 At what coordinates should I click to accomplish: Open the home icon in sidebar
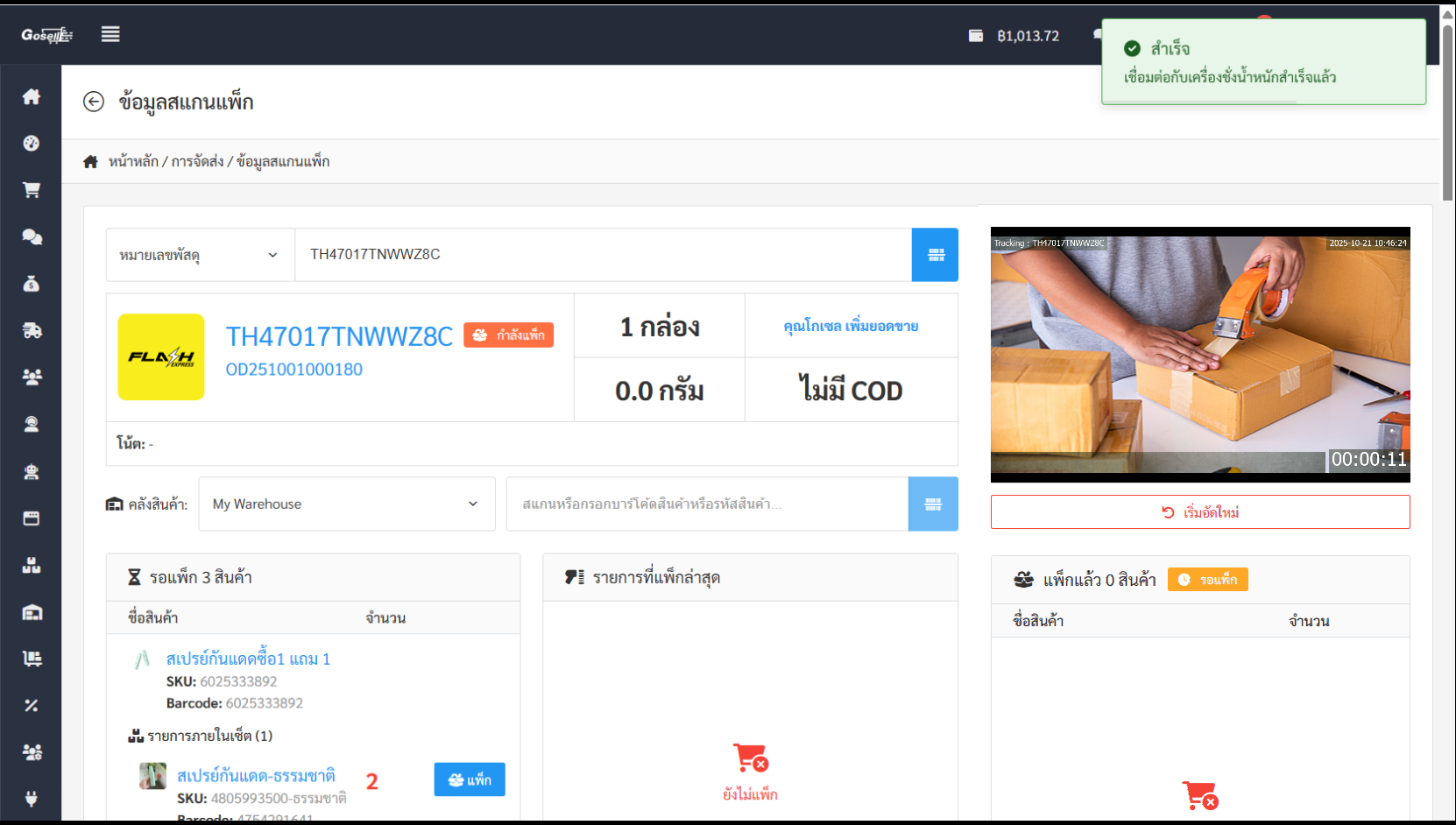(x=32, y=96)
